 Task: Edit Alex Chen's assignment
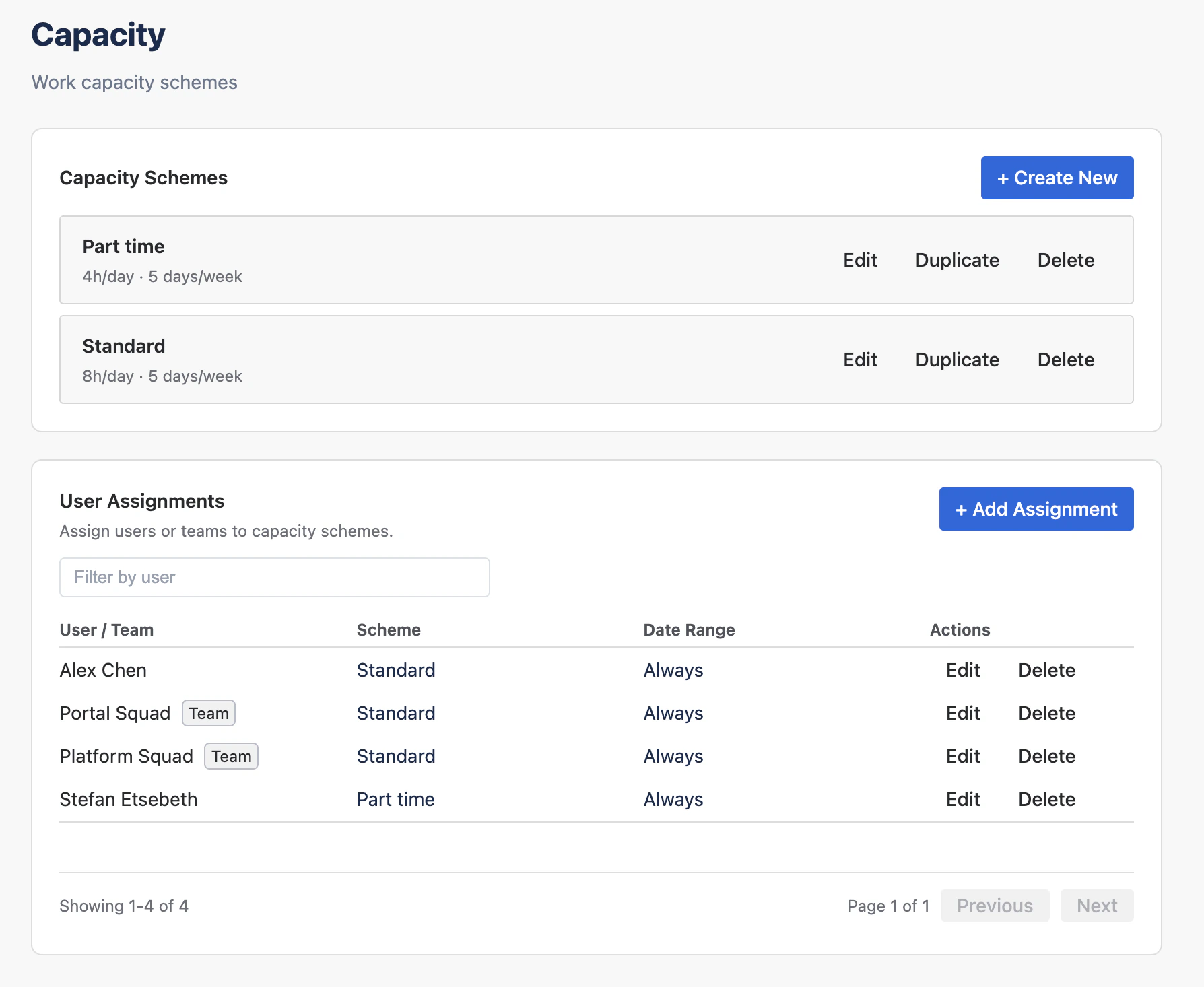click(963, 670)
